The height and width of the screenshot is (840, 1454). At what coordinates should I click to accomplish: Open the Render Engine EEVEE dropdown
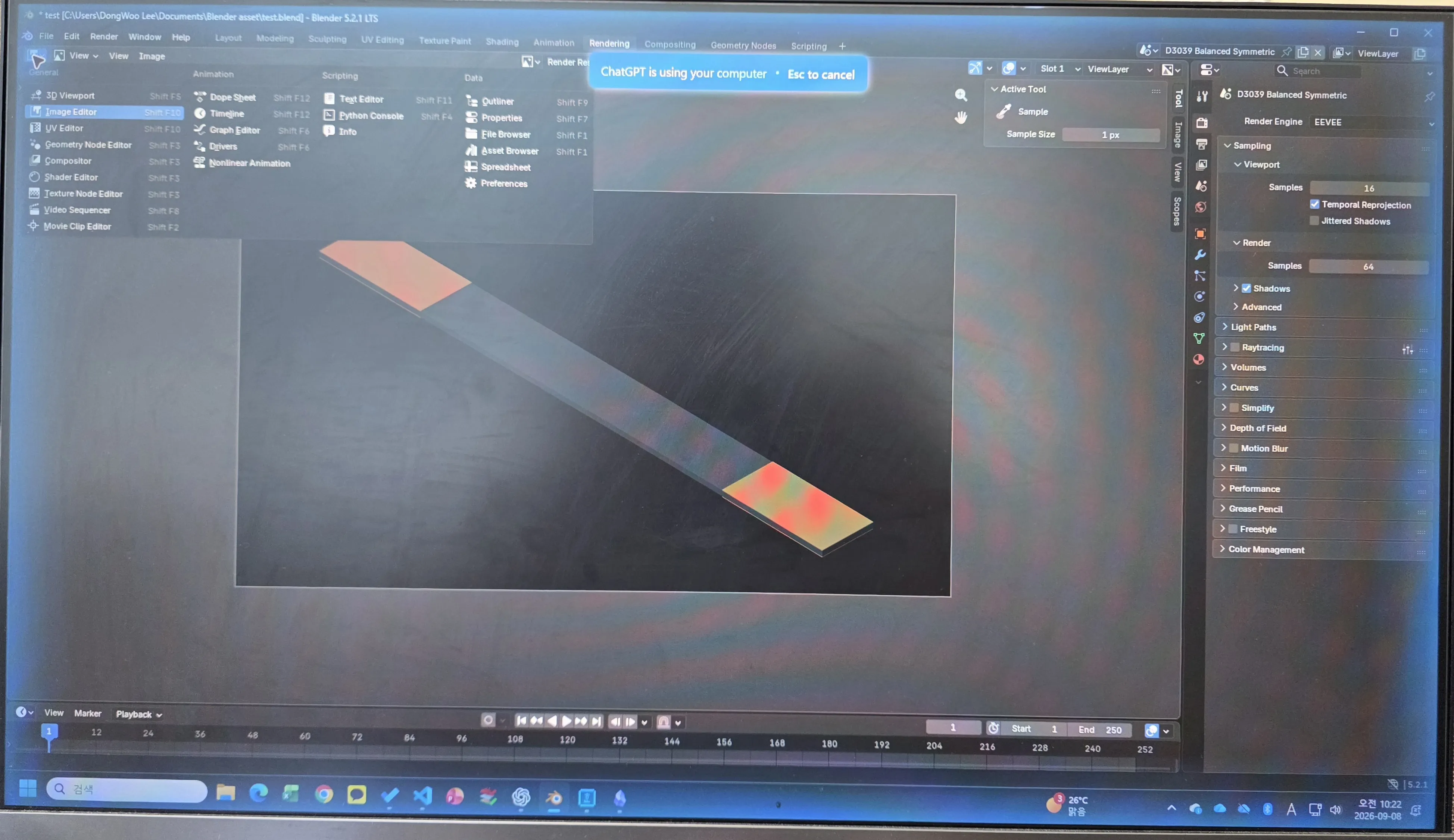point(1372,122)
